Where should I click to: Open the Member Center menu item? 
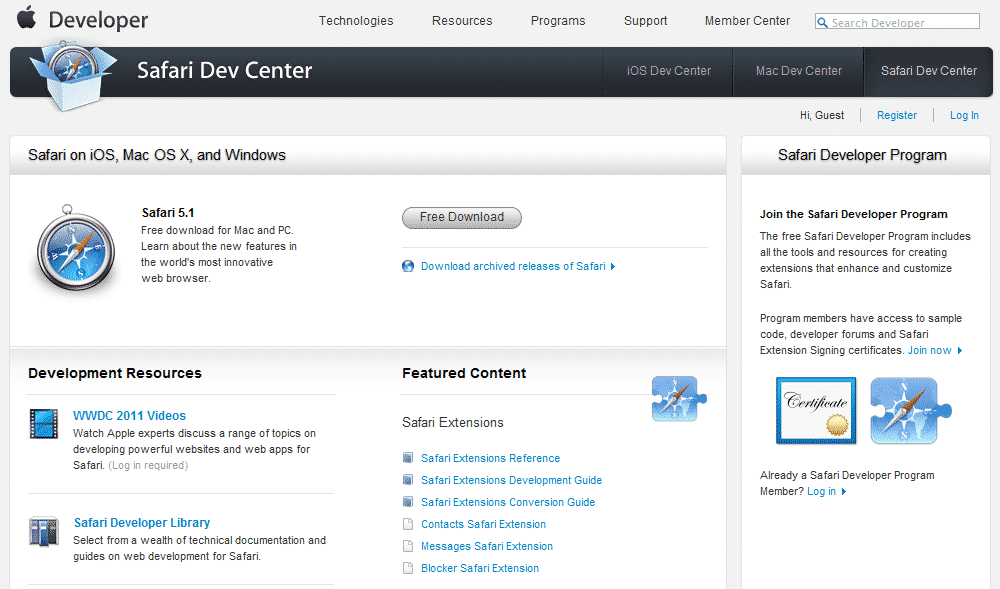tap(747, 21)
